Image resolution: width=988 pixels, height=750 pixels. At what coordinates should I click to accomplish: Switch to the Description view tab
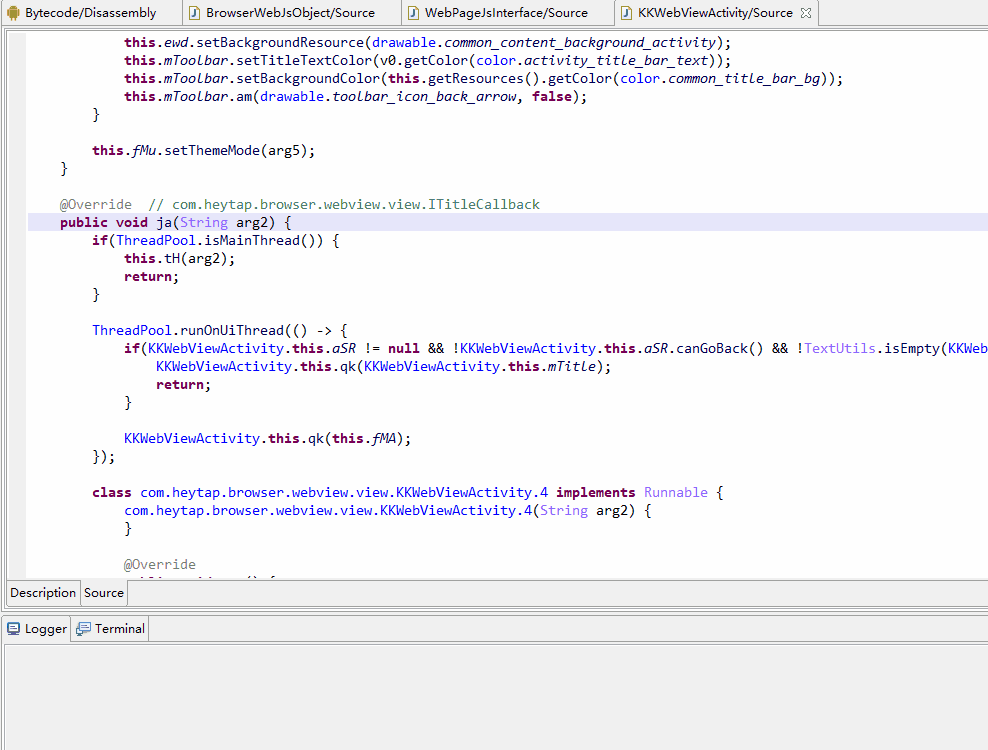pos(43,592)
